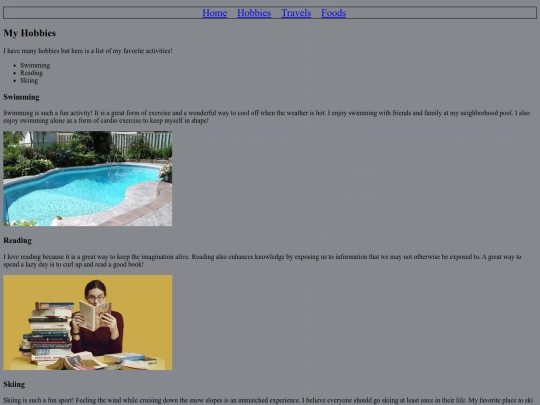Click the woman reading books photo
Screen dimensions: 540x405
click(88, 322)
